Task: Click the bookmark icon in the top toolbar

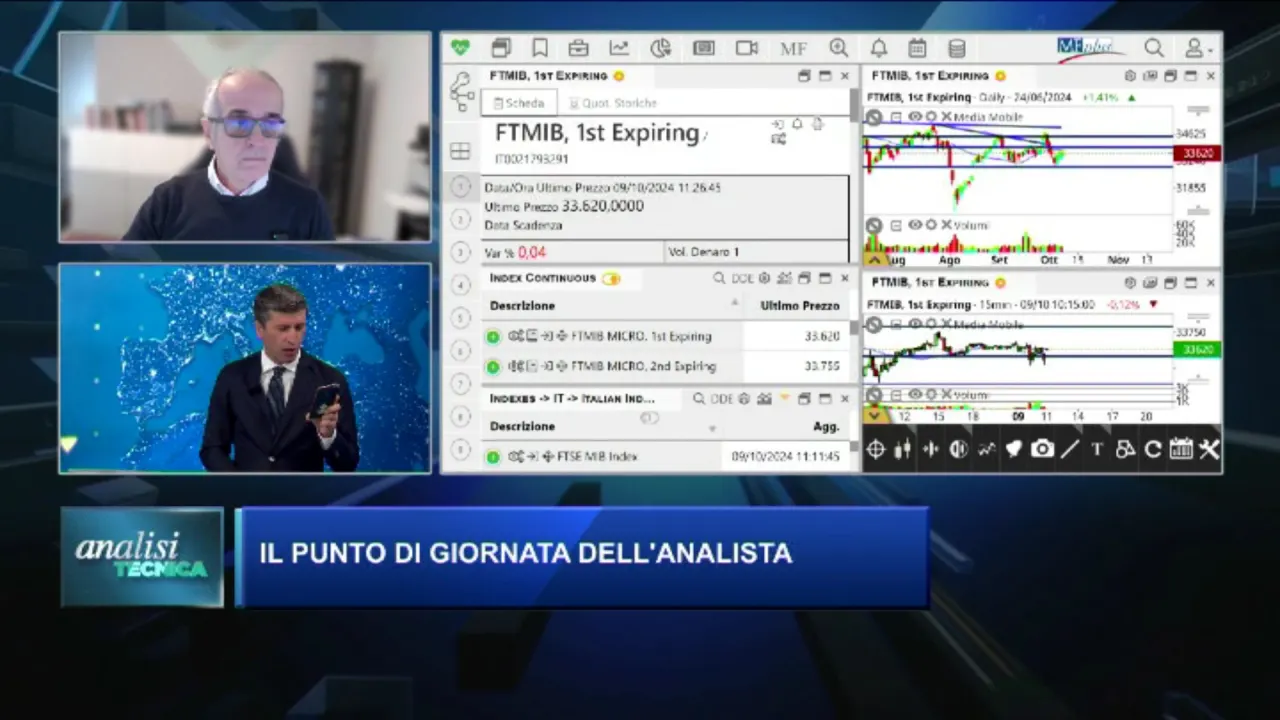Action: click(540, 48)
